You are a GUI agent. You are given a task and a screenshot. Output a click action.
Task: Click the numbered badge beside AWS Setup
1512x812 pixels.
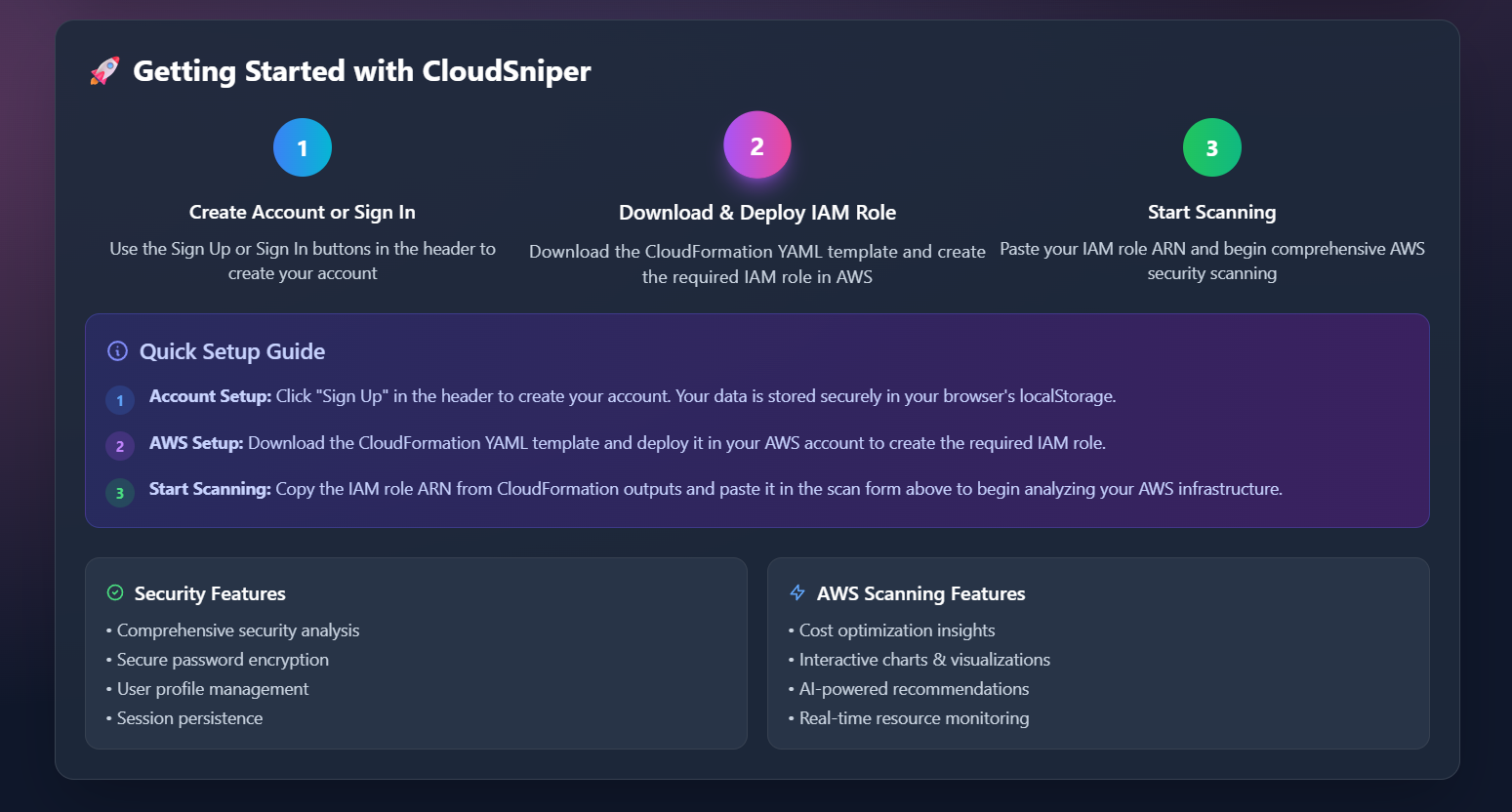pos(119,446)
